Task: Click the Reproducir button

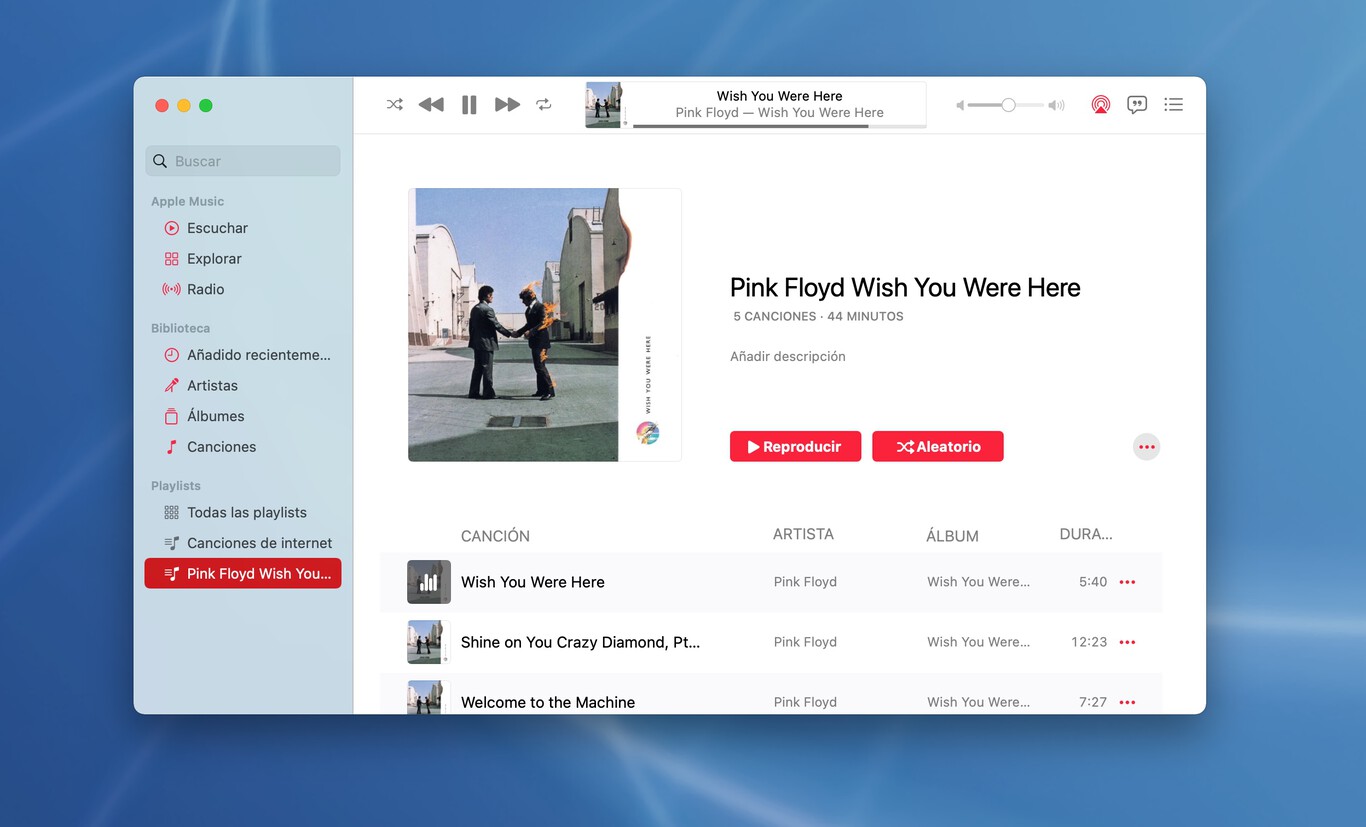Action: [795, 446]
